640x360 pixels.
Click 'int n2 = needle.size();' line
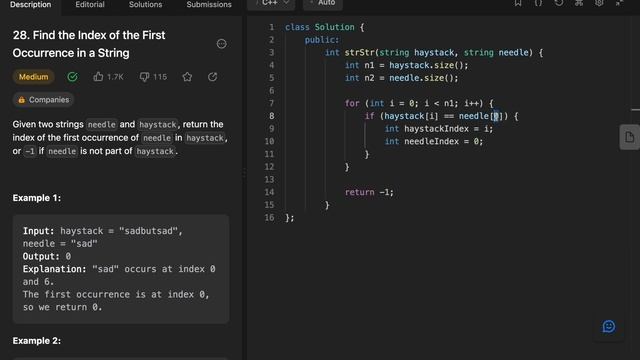pyautogui.click(x=402, y=78)
